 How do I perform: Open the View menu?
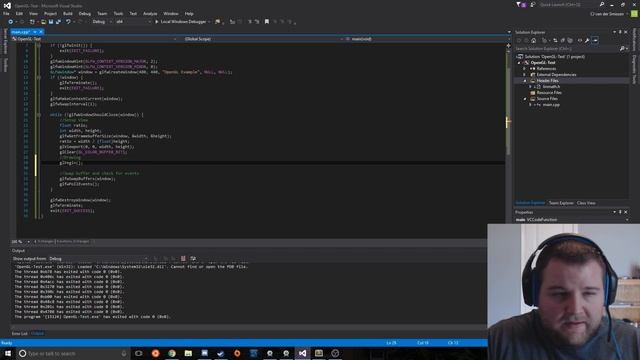coord(33,13)
